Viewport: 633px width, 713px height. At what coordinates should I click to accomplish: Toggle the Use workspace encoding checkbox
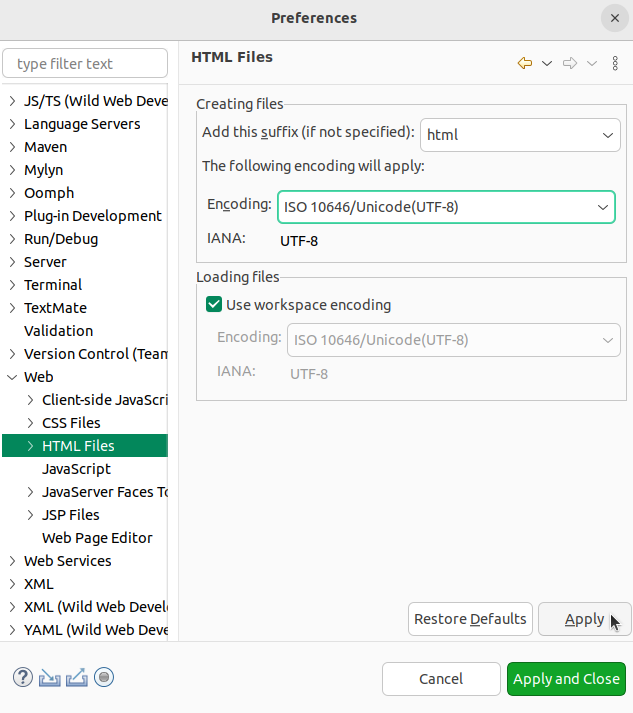click(x=214, y=304)
